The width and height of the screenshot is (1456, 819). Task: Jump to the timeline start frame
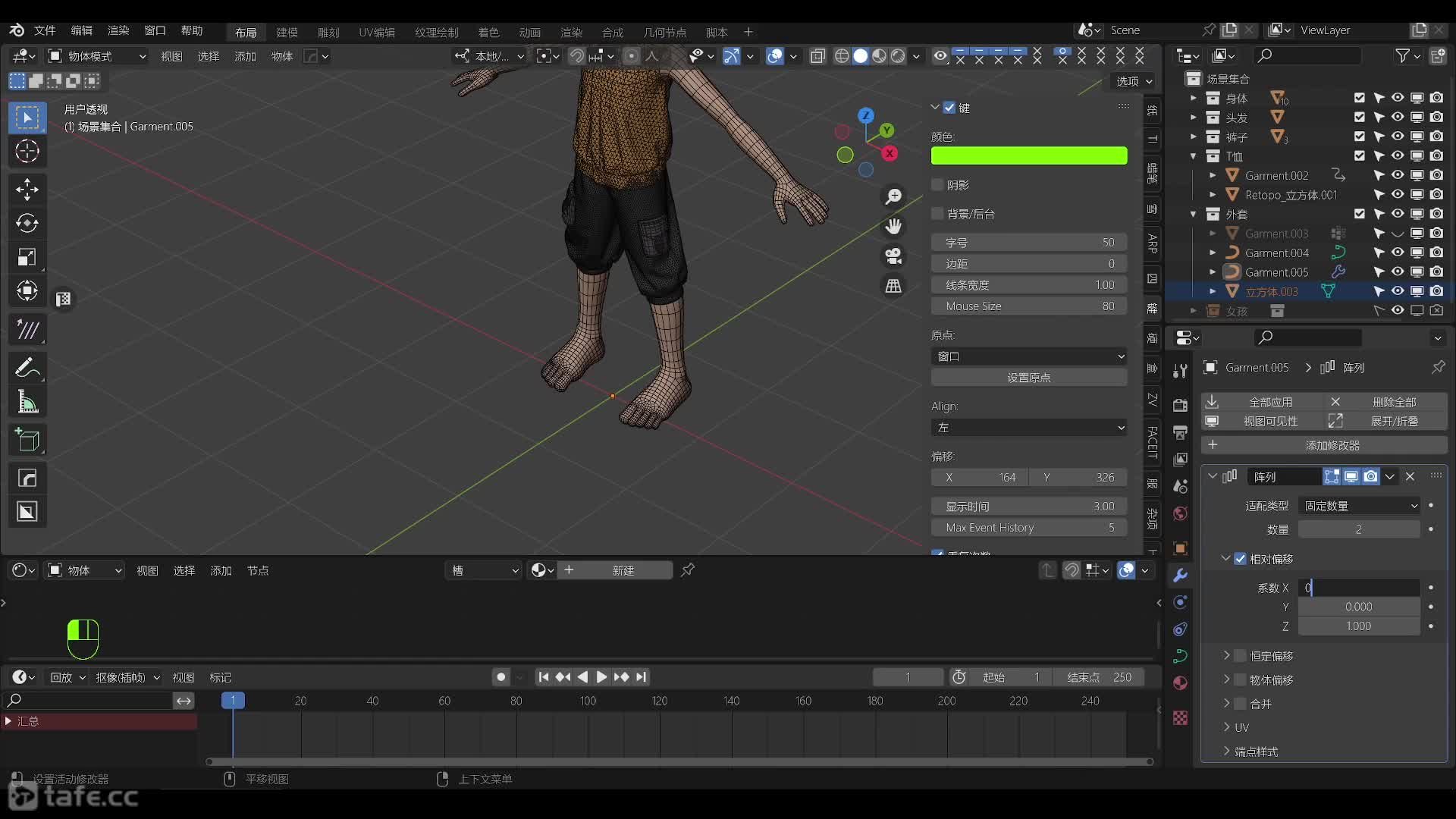click(x=543, y=677)
